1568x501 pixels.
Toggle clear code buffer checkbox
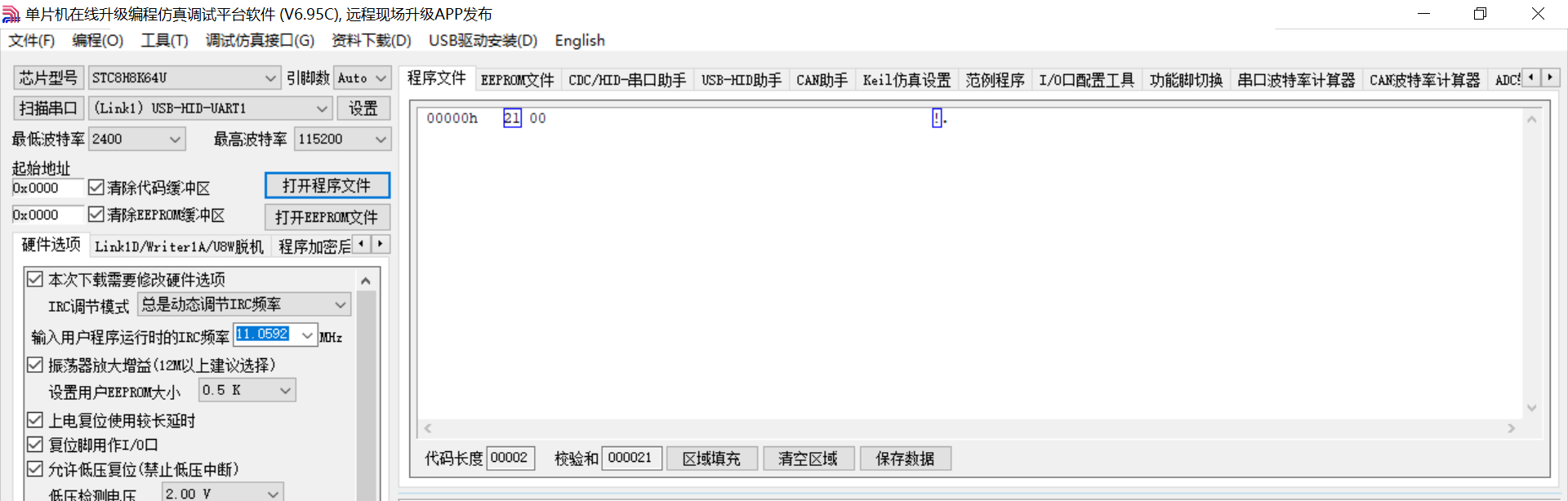click(x=96, y=188)
